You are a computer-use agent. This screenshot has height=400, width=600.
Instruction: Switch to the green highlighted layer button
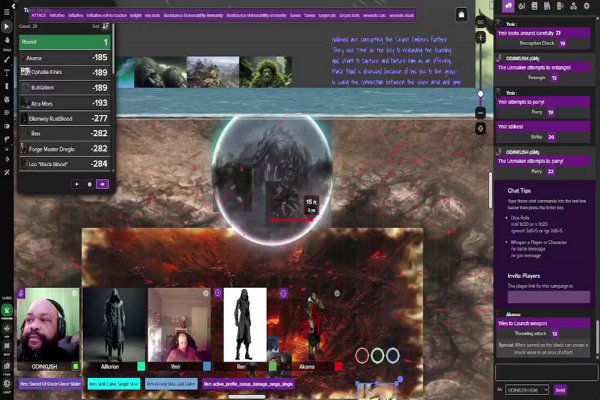click(x=7, y=310)
